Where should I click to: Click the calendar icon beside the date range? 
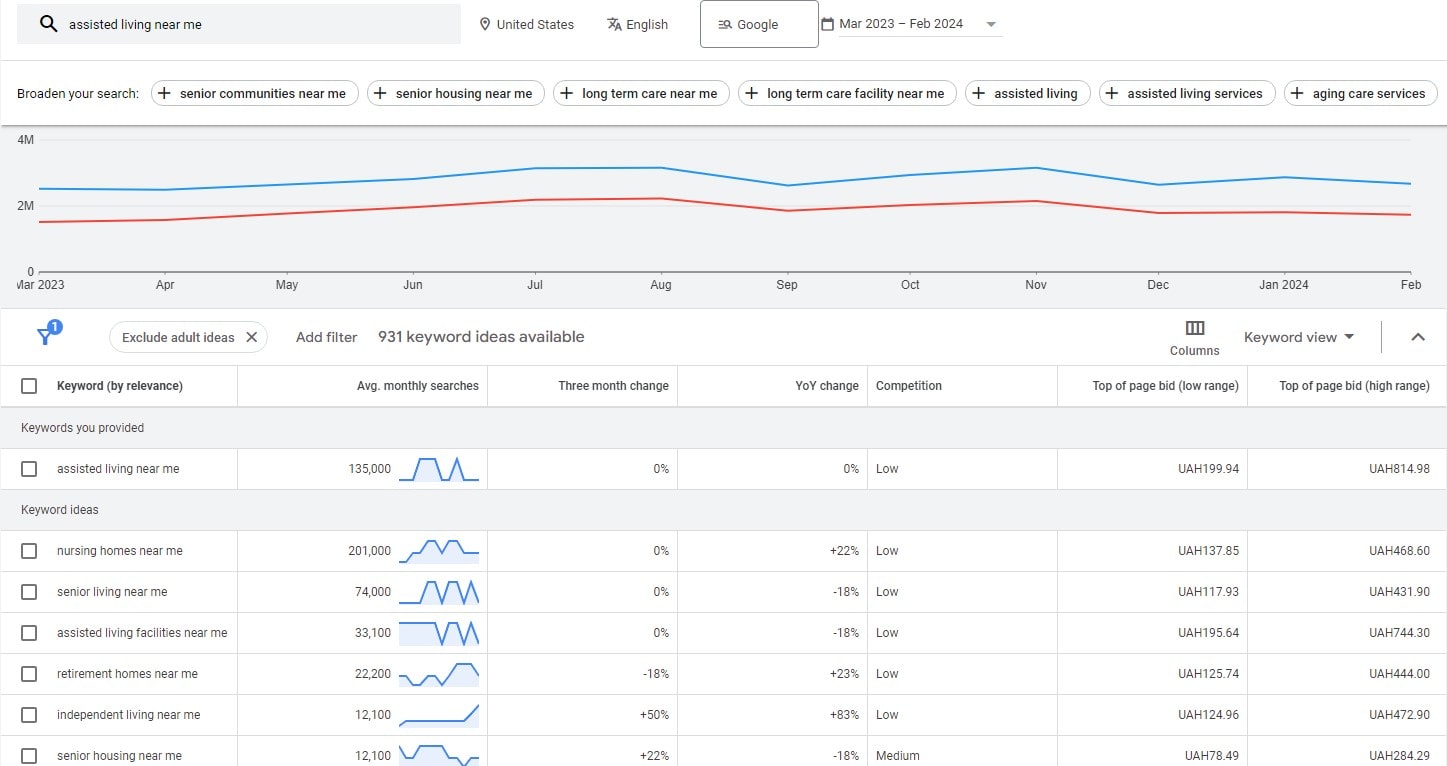click(x=827, y=24)
